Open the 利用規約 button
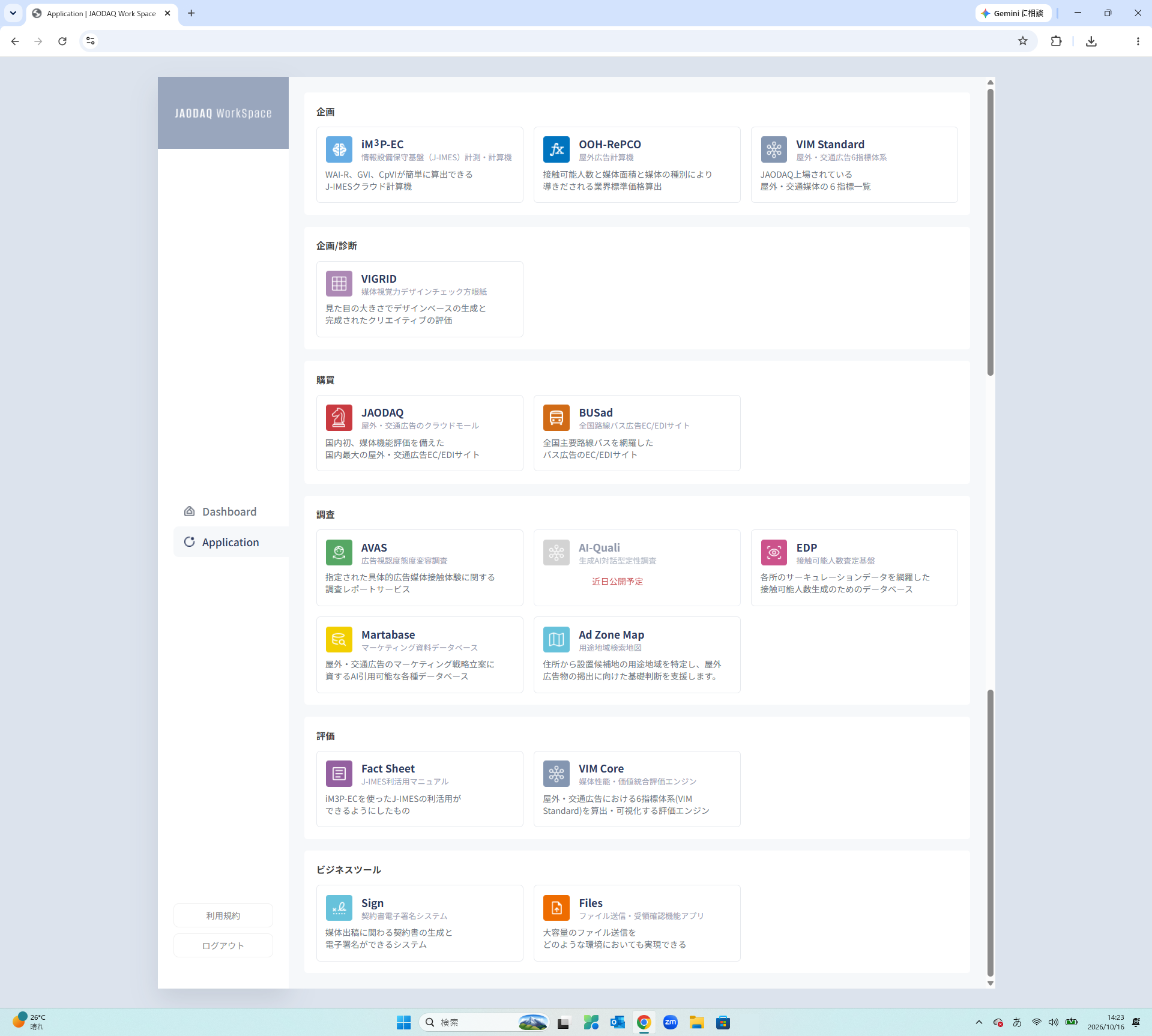1152x1036 pixels. [x=223, y=915]
